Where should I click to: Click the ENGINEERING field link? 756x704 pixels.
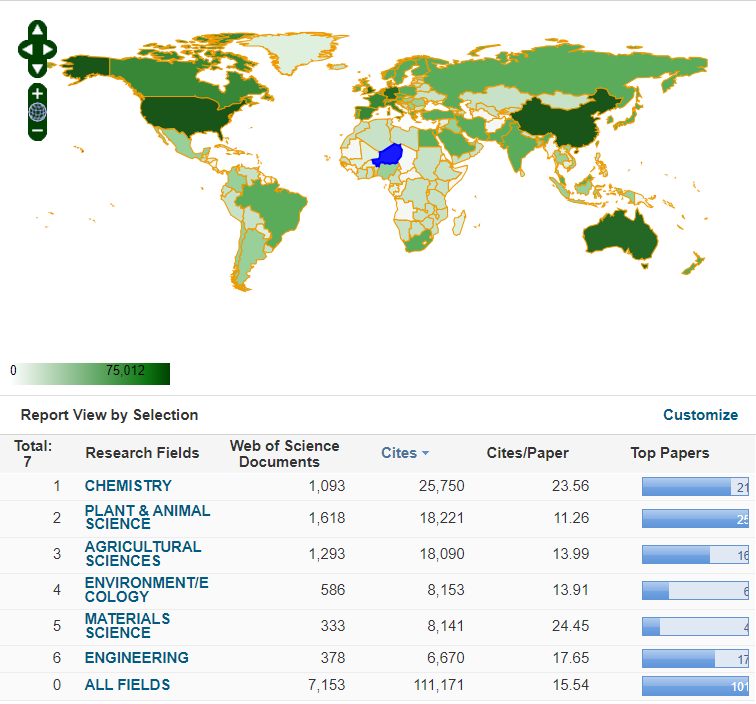point(136,658)
